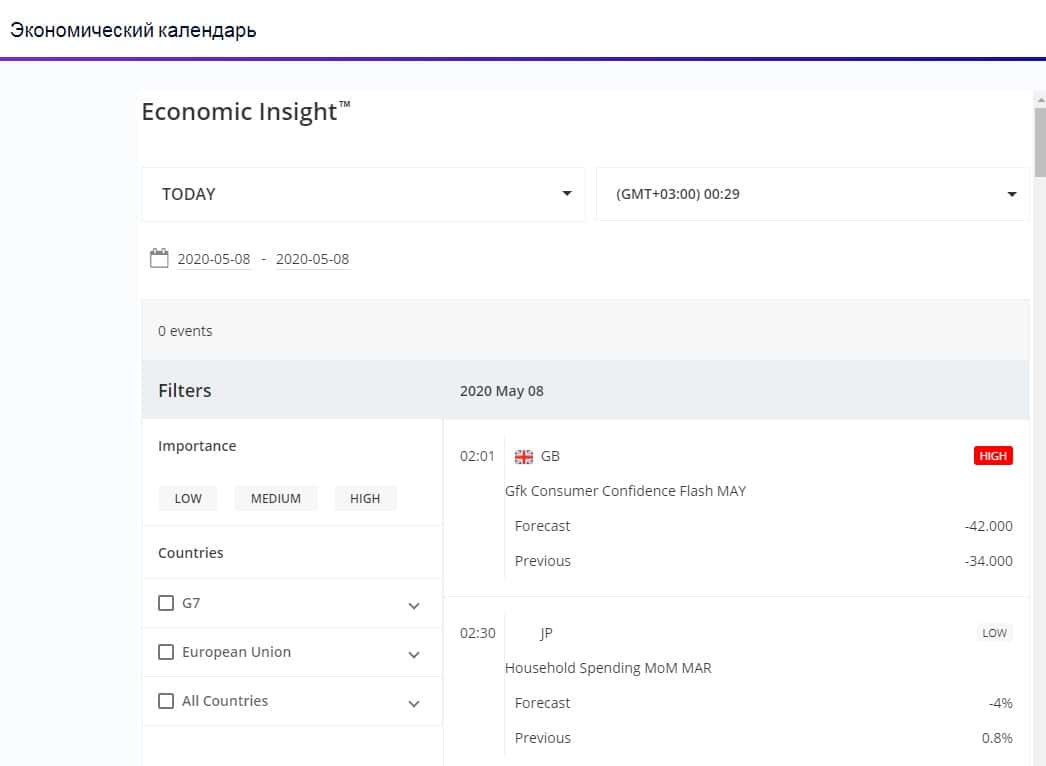Image resolution: width=1046 pixels, height=766 pixels.
Task: Open Gfk Consumer Confidence Flash MAY event
Action: (625, 491)
